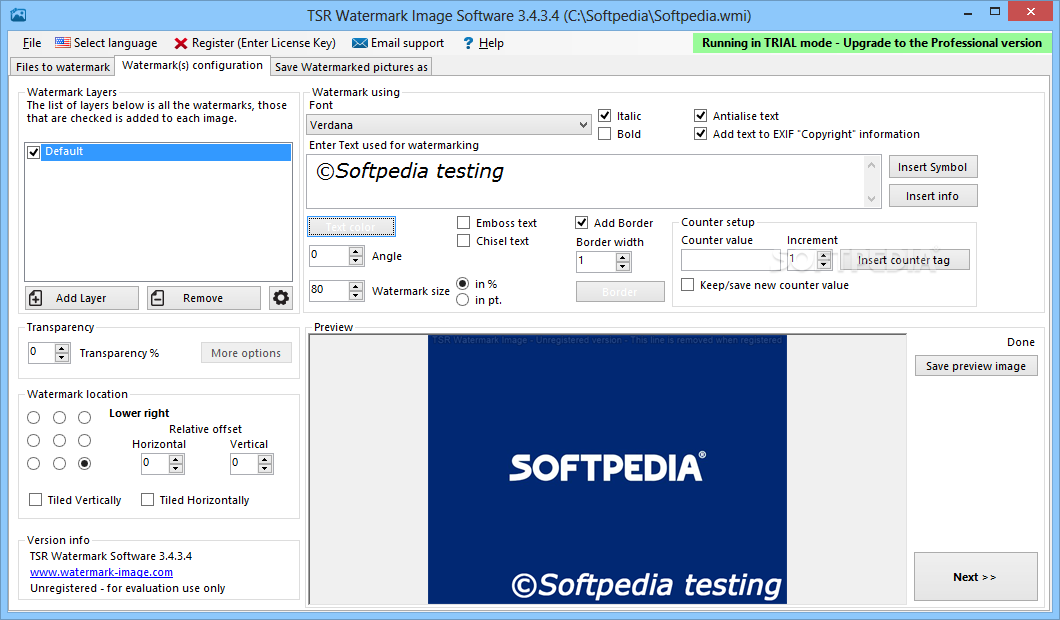
Task: Click Next >> button
Action: 975,577
